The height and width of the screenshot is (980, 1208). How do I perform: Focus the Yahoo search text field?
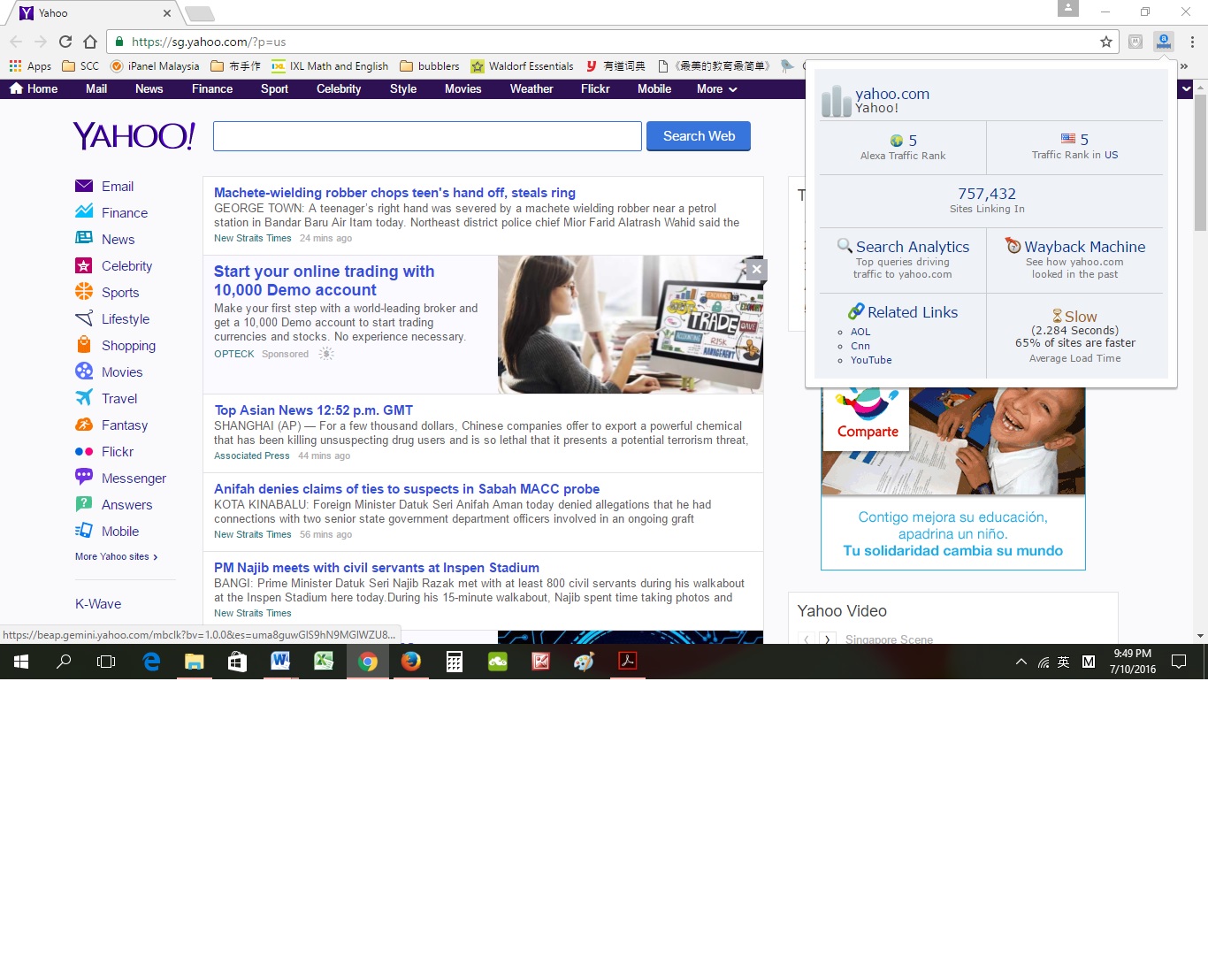427,136
